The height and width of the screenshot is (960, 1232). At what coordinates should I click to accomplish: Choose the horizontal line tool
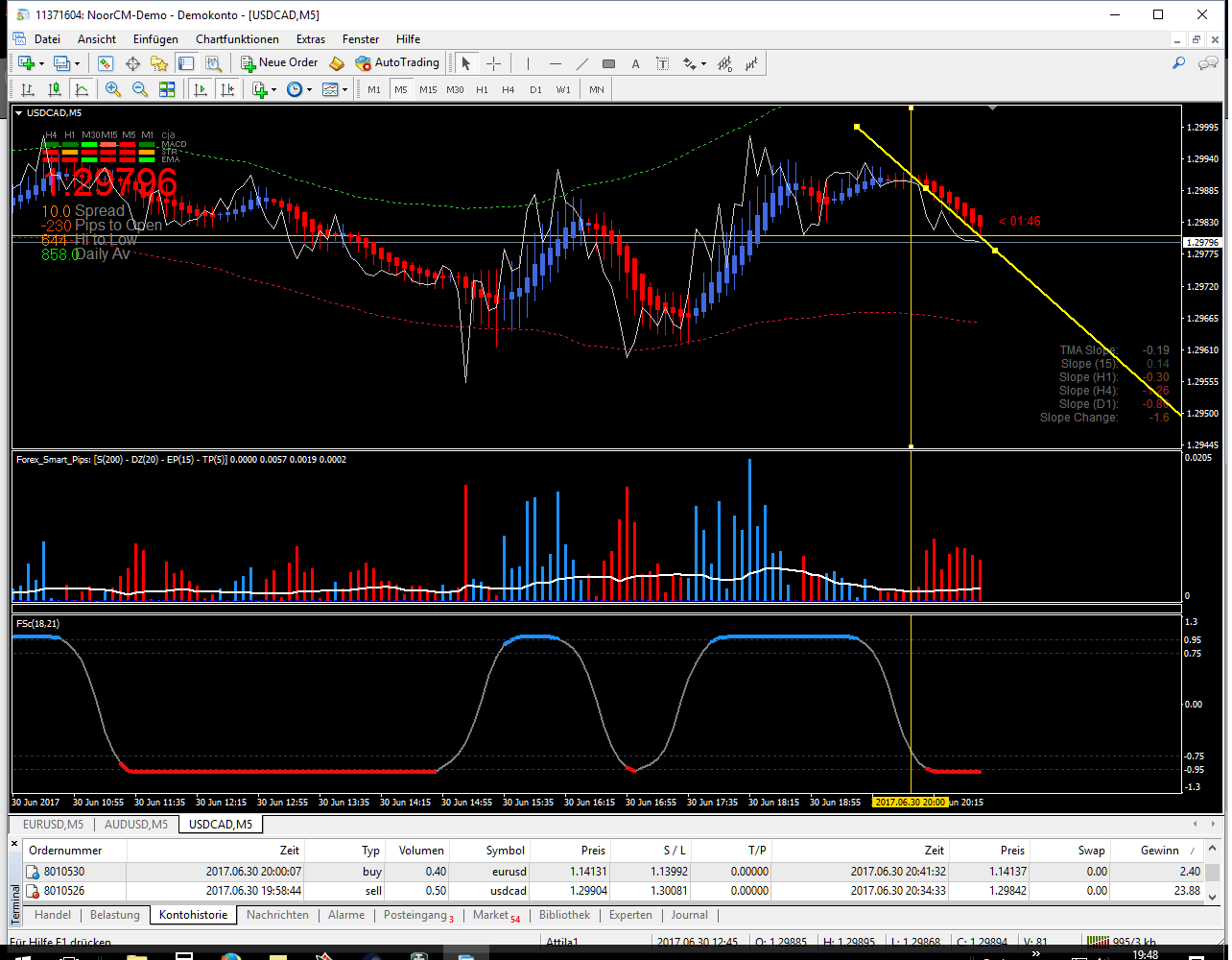[555, 63]
